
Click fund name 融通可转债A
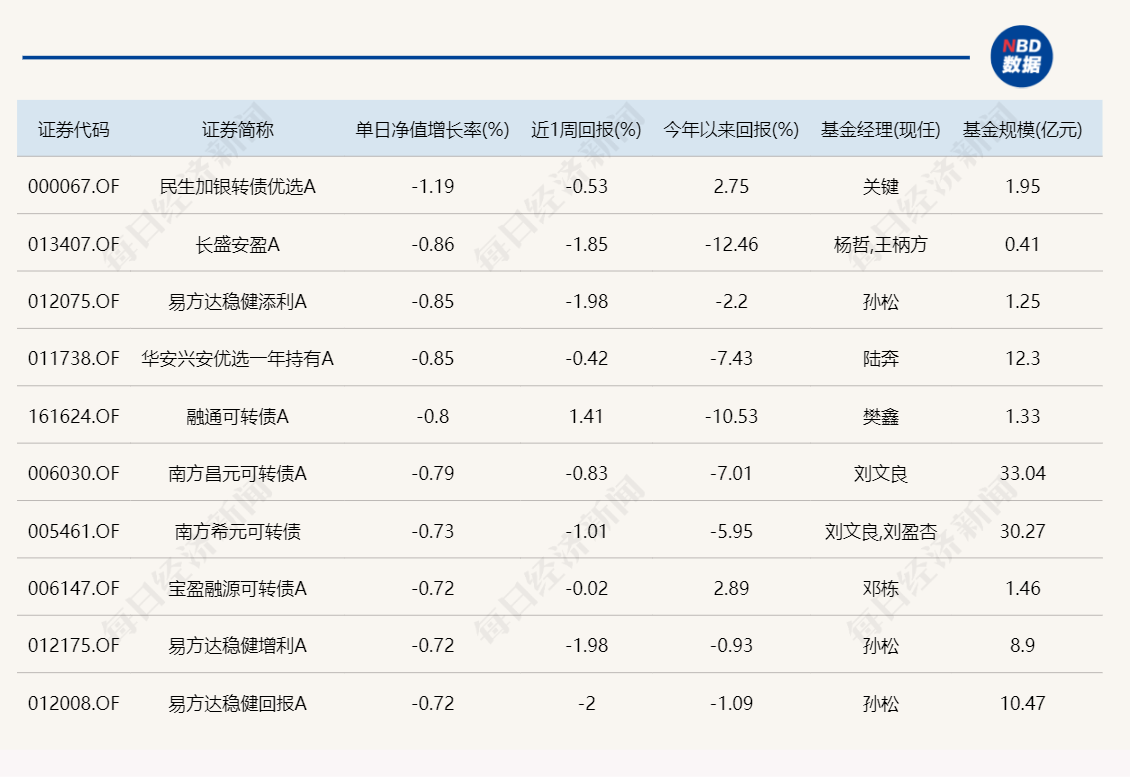237,417
